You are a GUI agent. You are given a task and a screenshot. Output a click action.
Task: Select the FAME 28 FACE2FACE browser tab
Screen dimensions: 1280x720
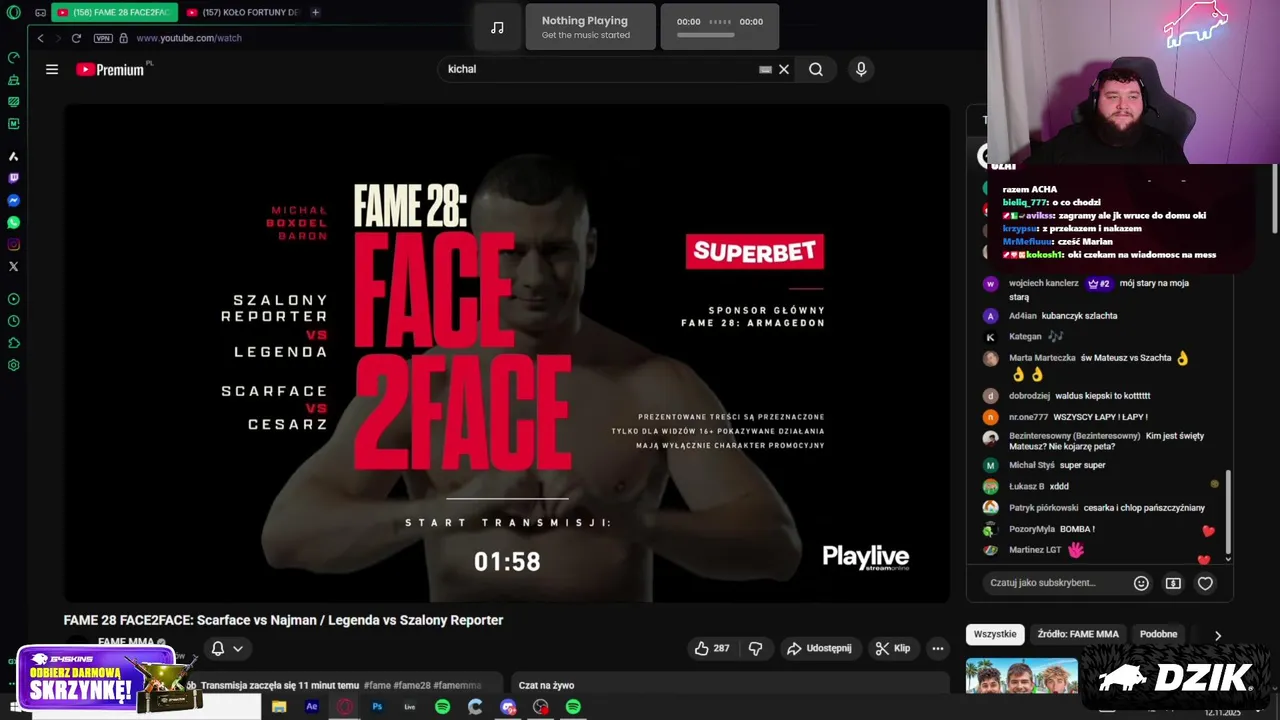tap(113, 12)
